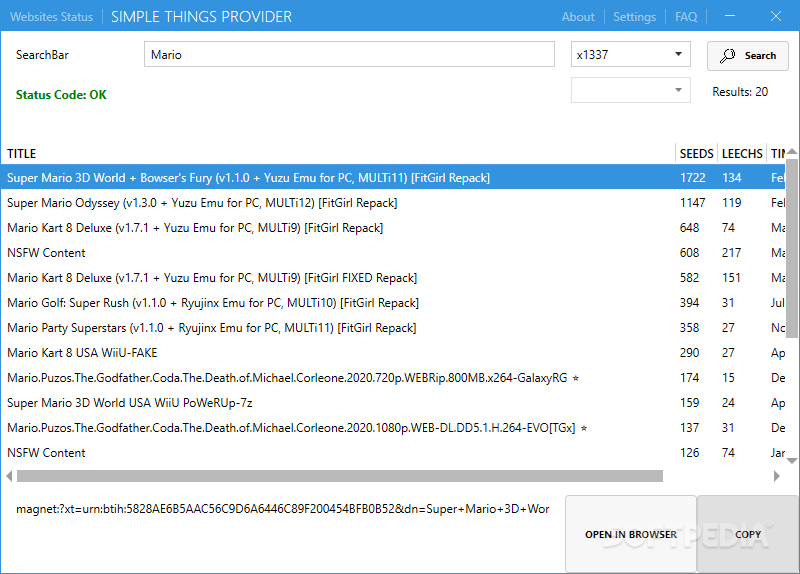Click the magnifier icon on Search button
800x574 pixels.
click(x=728, y=56)
